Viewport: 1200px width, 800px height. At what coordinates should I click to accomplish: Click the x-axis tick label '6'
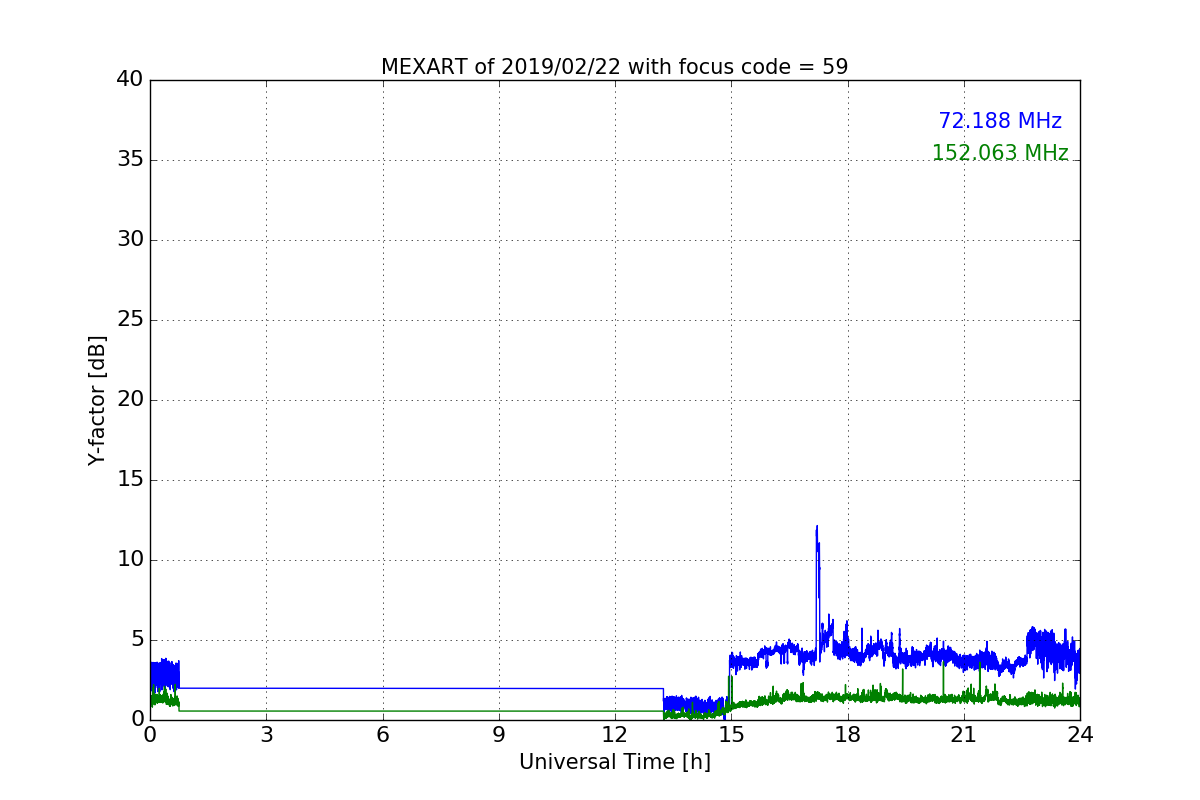(382, 735)
